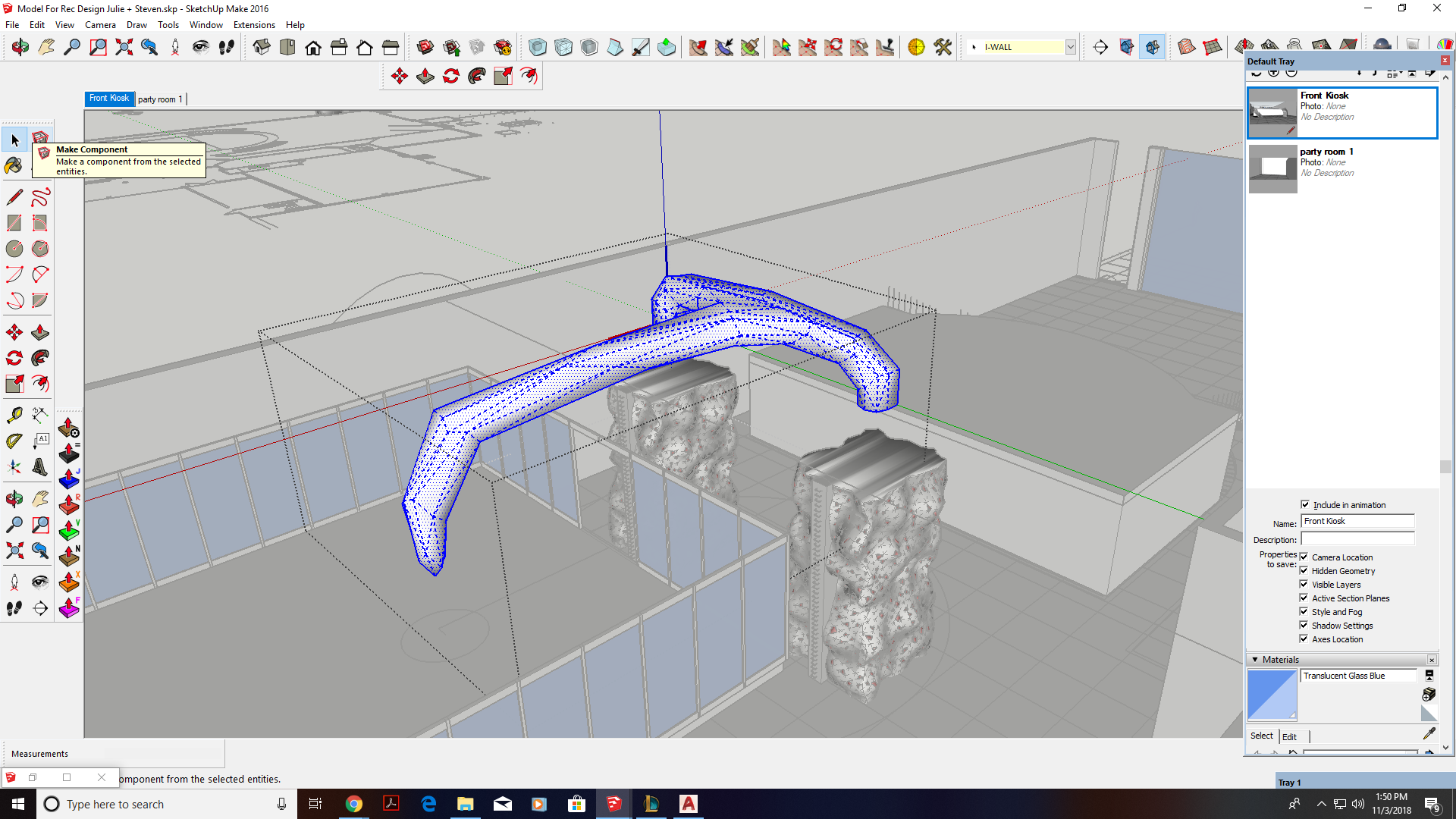Open the Extensions menu
This screenshot has width=1456, height=819.
253,25
